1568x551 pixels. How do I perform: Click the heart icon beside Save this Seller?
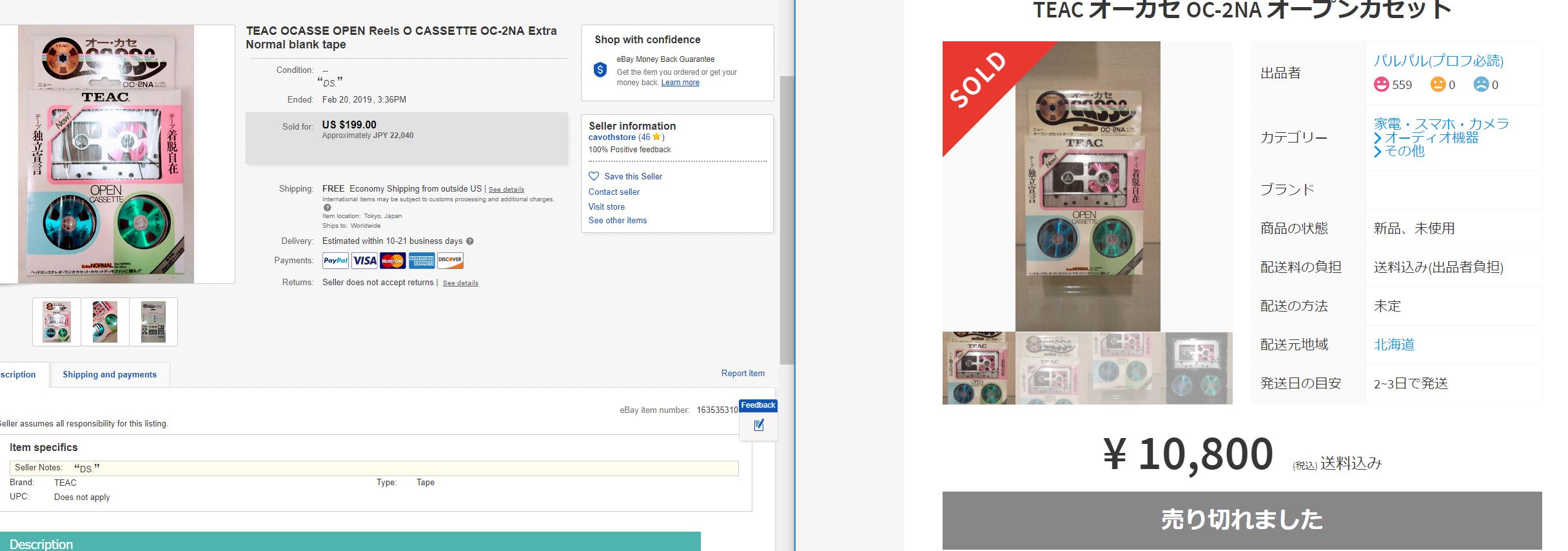(x=594, y=176)
